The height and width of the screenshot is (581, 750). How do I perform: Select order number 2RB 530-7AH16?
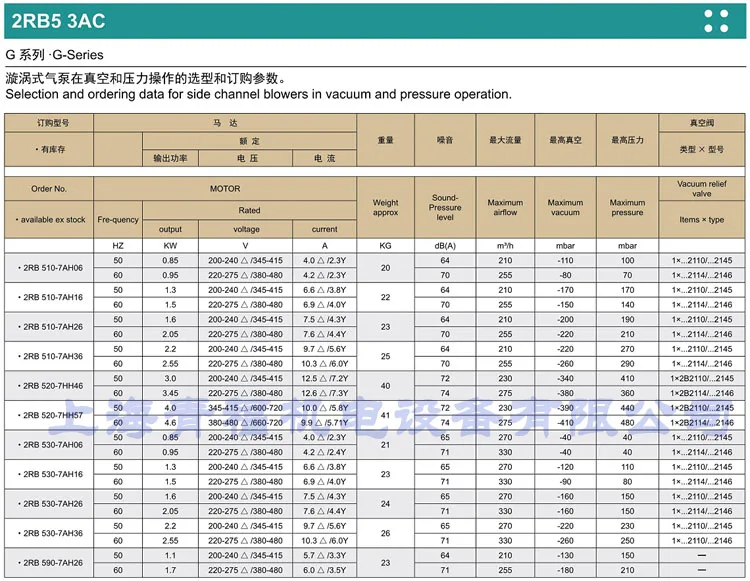pos(50,474)
